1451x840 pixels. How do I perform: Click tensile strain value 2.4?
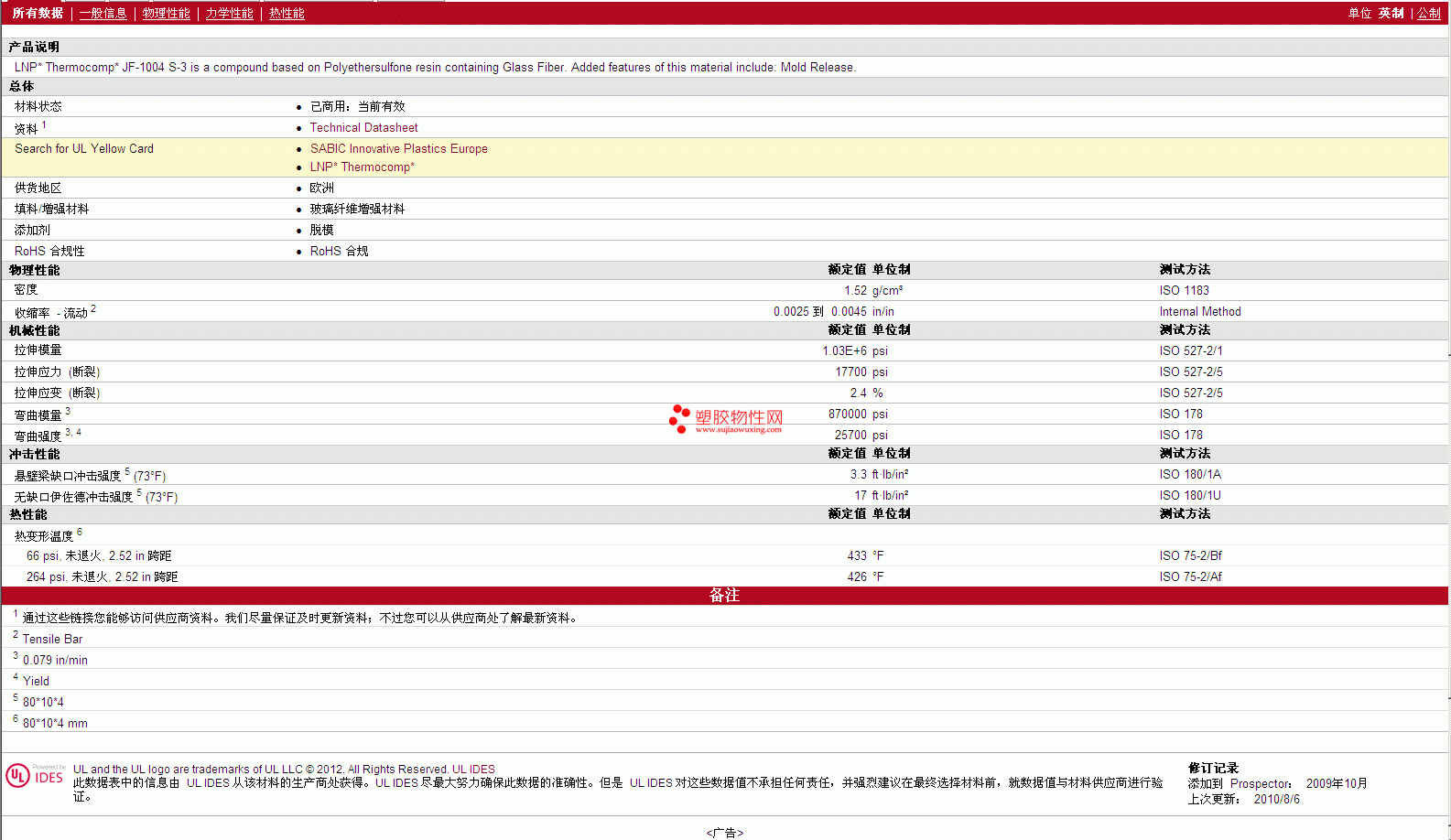[x=858, y=393]
